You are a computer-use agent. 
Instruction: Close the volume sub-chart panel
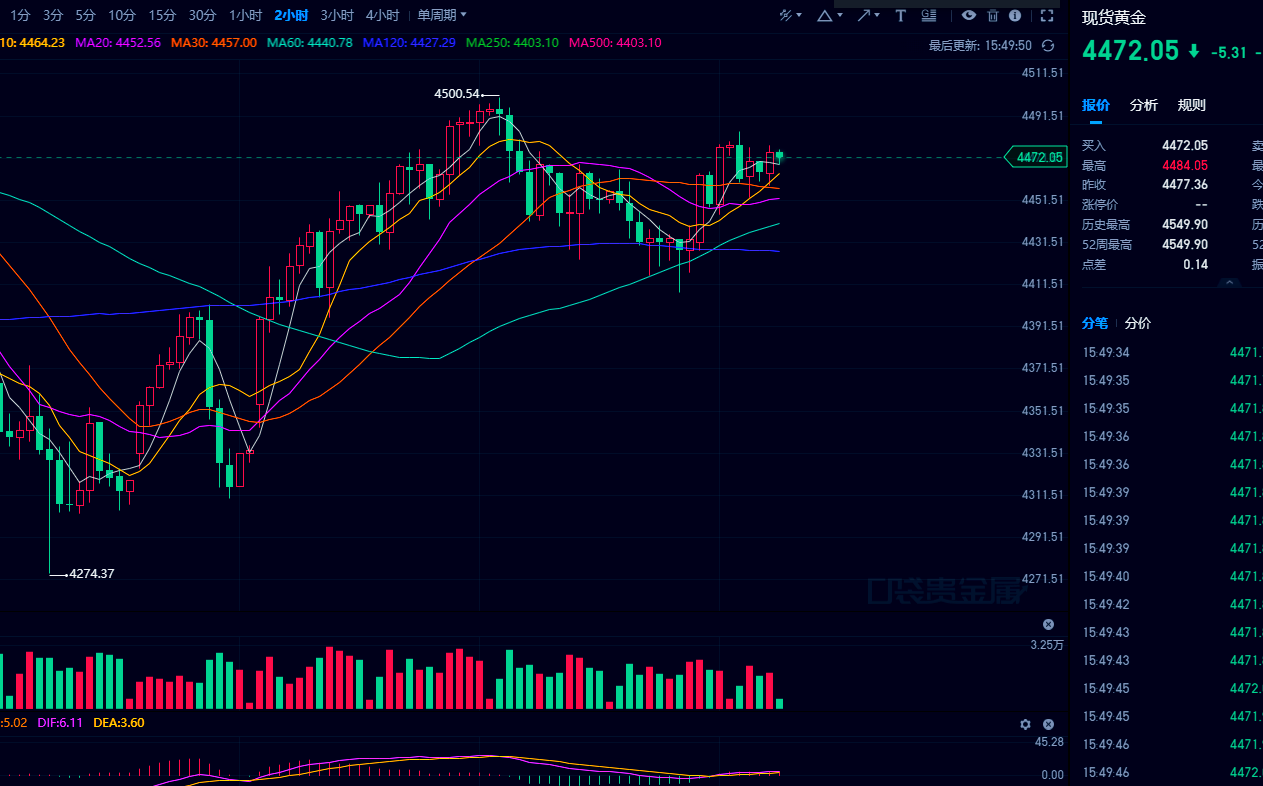1048,624
